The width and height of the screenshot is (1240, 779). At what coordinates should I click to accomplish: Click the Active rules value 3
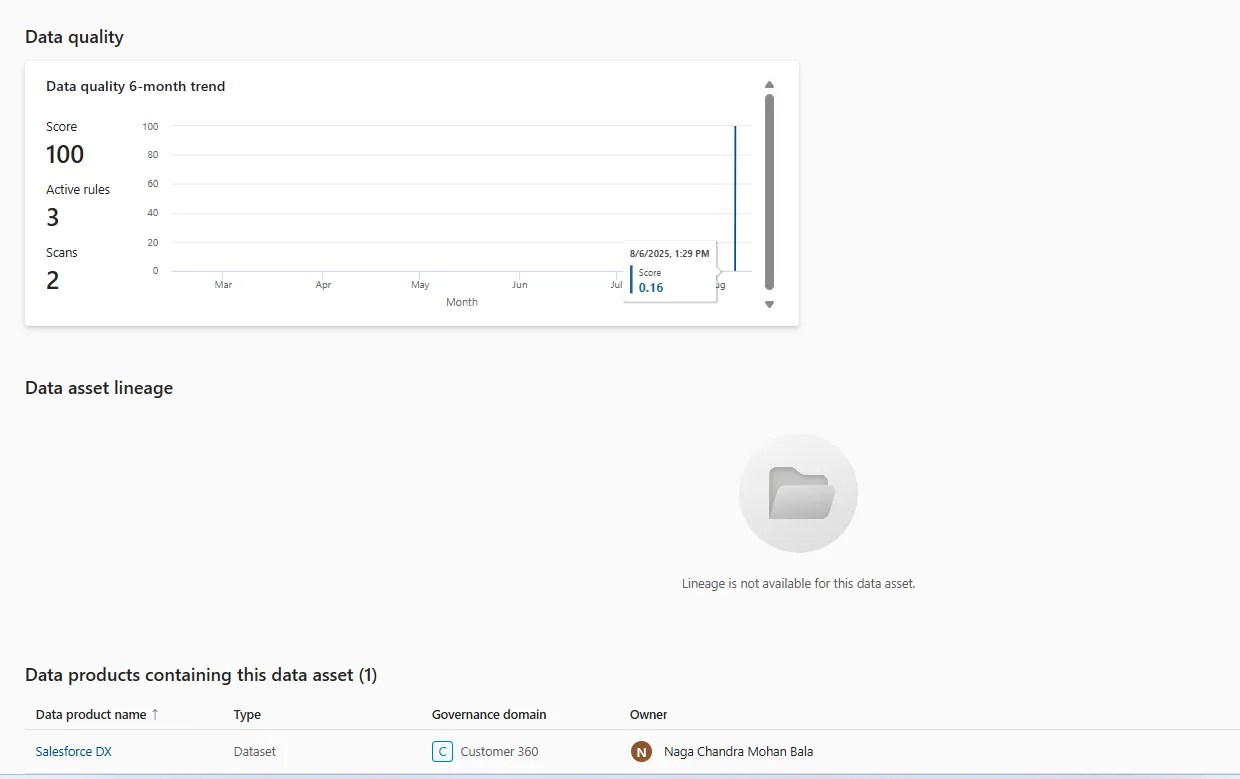click(53, 217)
